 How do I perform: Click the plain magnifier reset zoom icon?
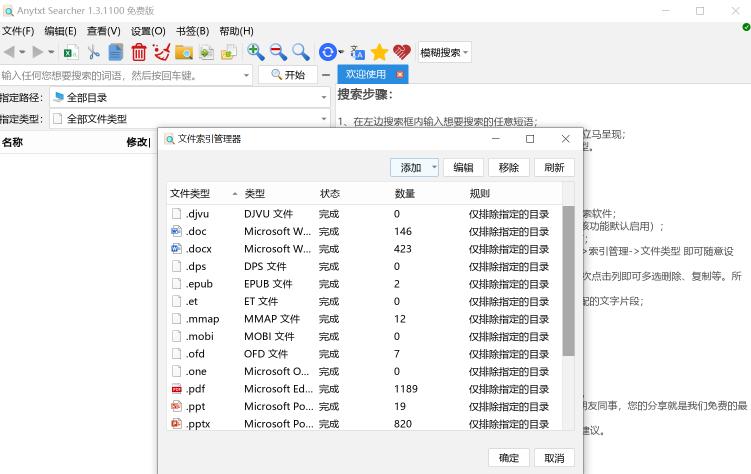coord(301,52)
